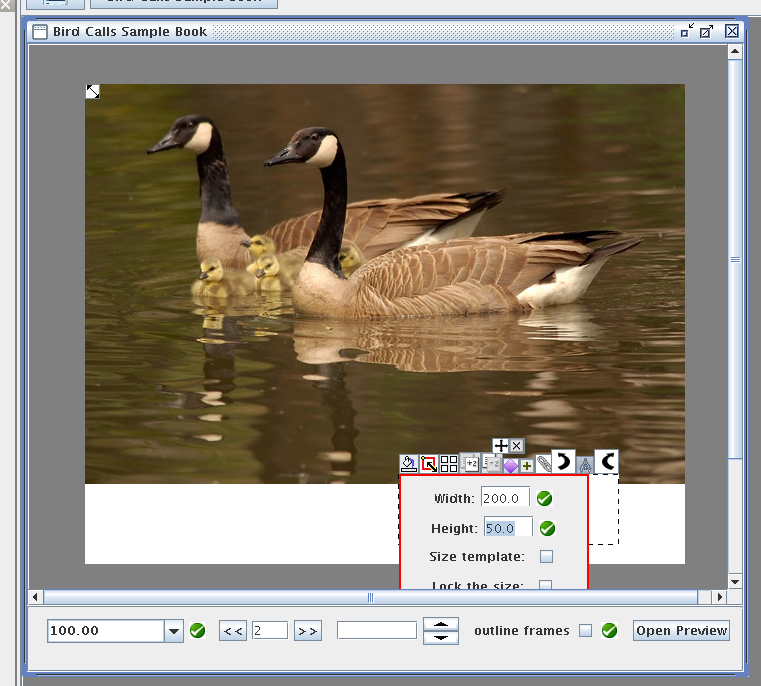Click the page number field showing 2
Screen dimensions: 761x686
tap(270, 631)
